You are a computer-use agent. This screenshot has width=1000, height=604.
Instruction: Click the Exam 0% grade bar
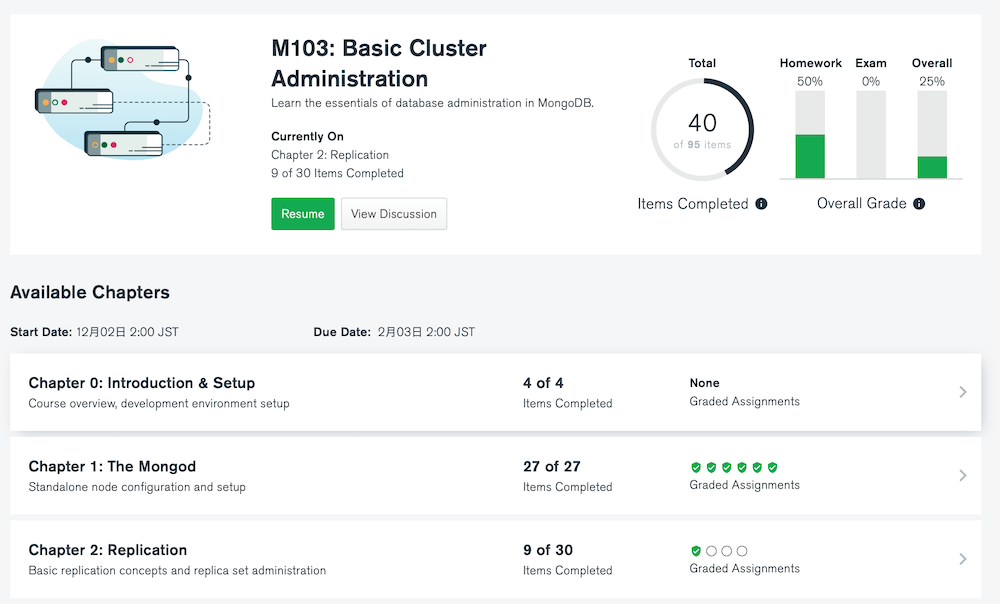pos(871,135)
